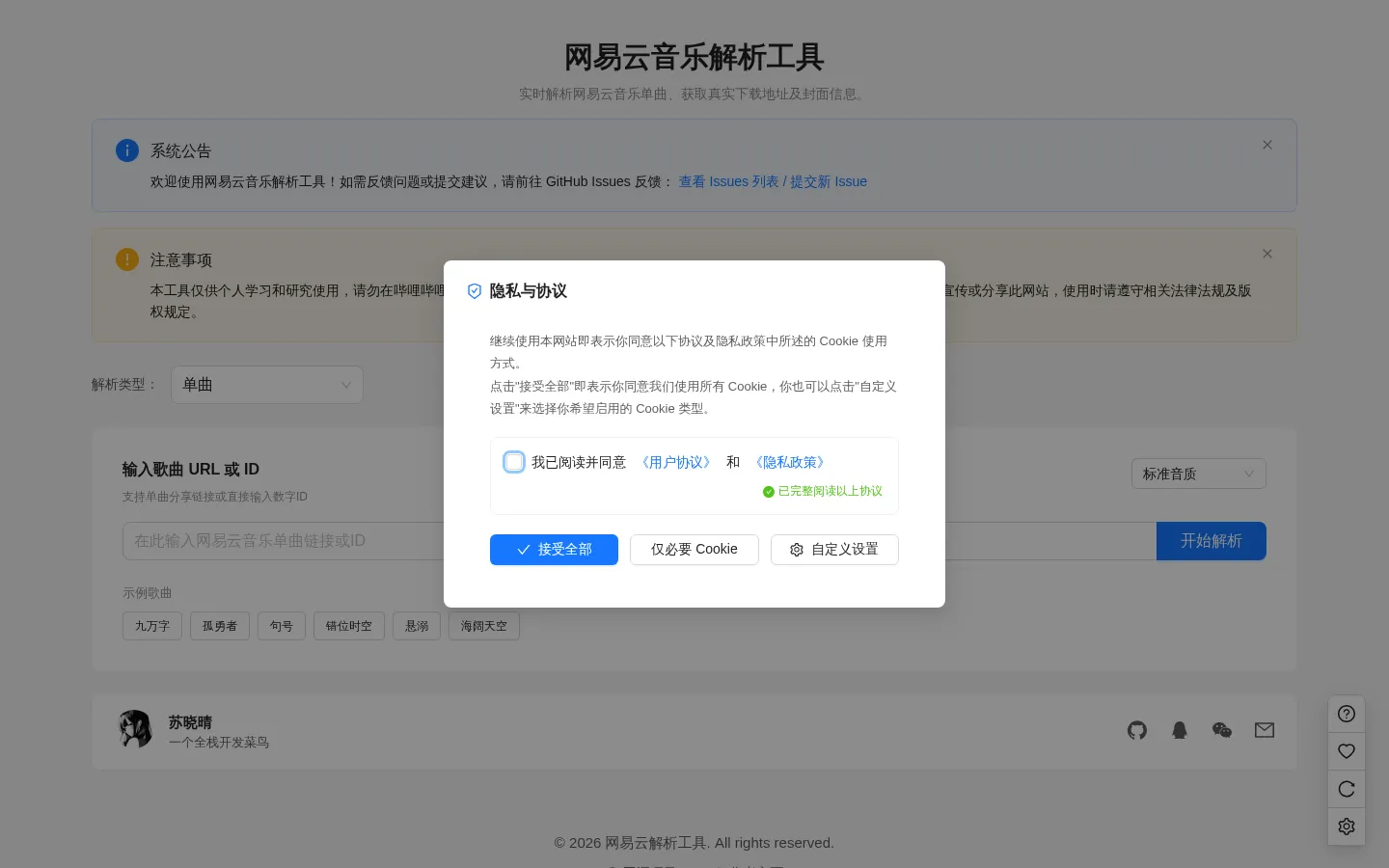1389x868 pixels.
Task: Open the help question-mark floating button
Action: click(1347, 714)
